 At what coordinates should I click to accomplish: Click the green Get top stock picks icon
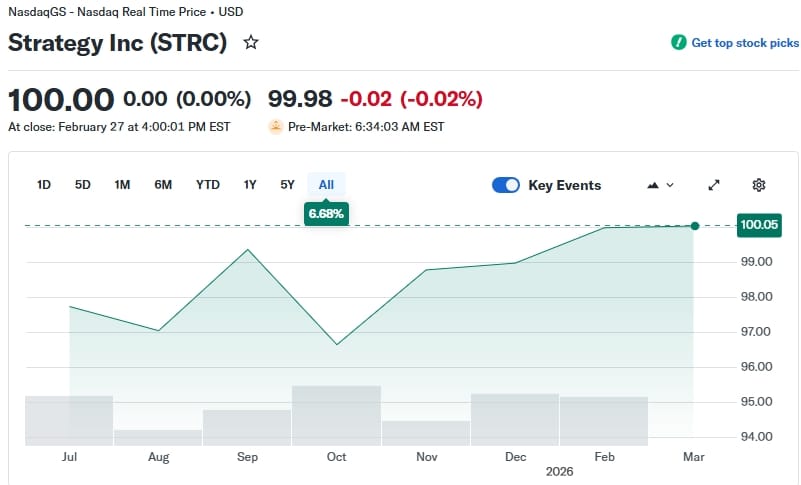pos(679,43)
